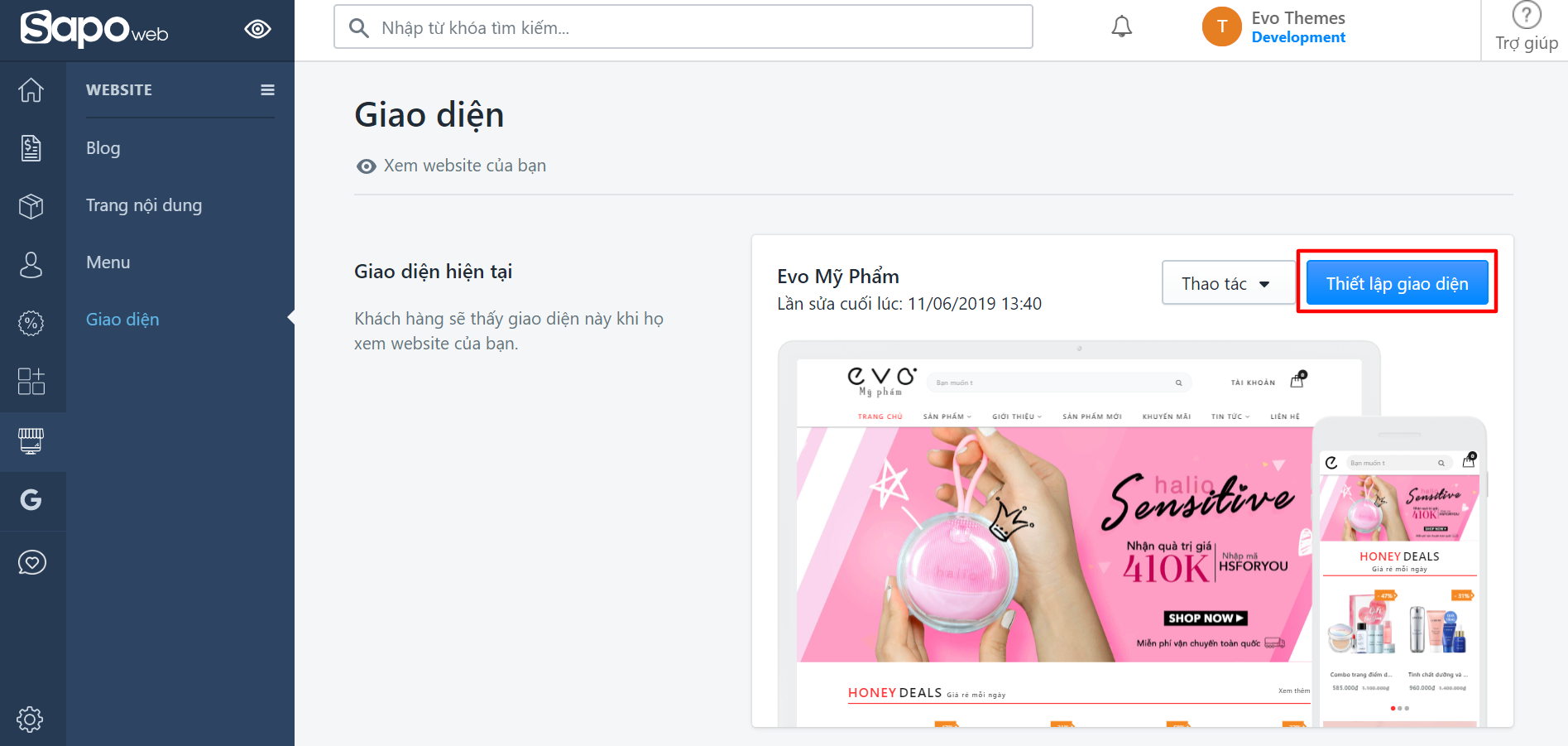The image size is (1568, 746).
Task: Open the home dashboard icon
Action: tap(31, 89)
